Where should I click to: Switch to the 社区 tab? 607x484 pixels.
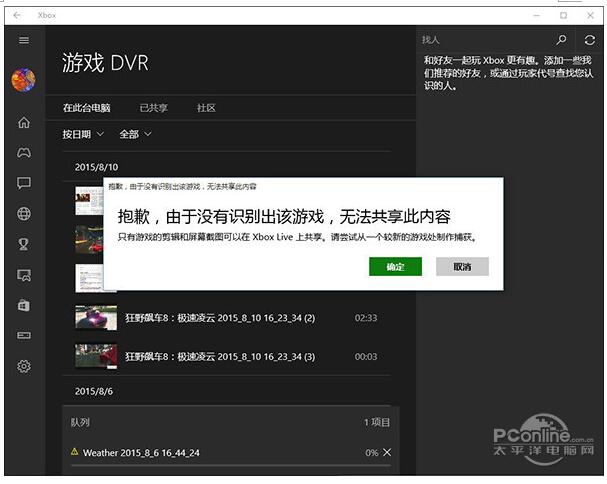pyautogui.click(x=206, y=108)
